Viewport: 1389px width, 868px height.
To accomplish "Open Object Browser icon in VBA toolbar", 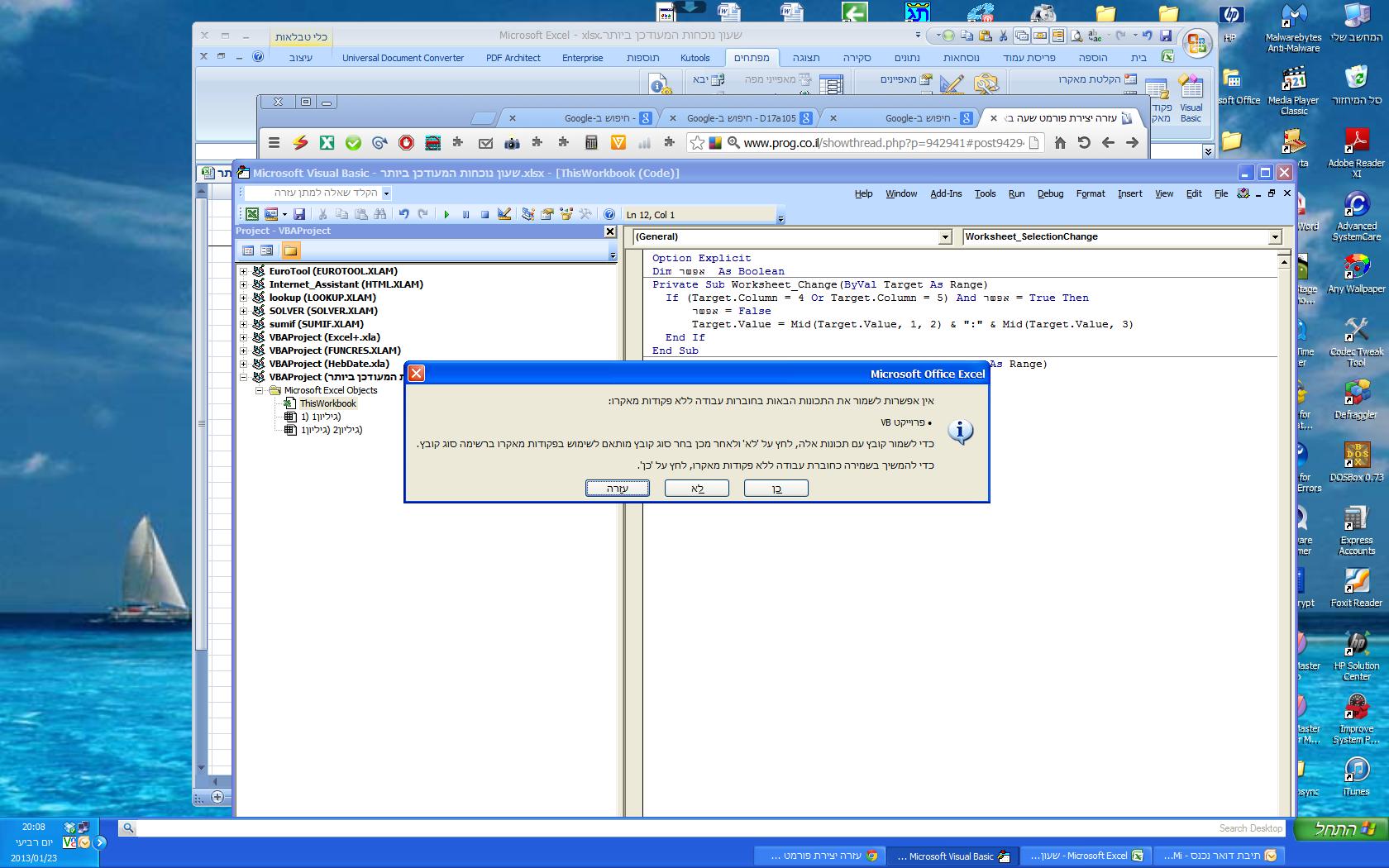I will click(x=566, y=214).
